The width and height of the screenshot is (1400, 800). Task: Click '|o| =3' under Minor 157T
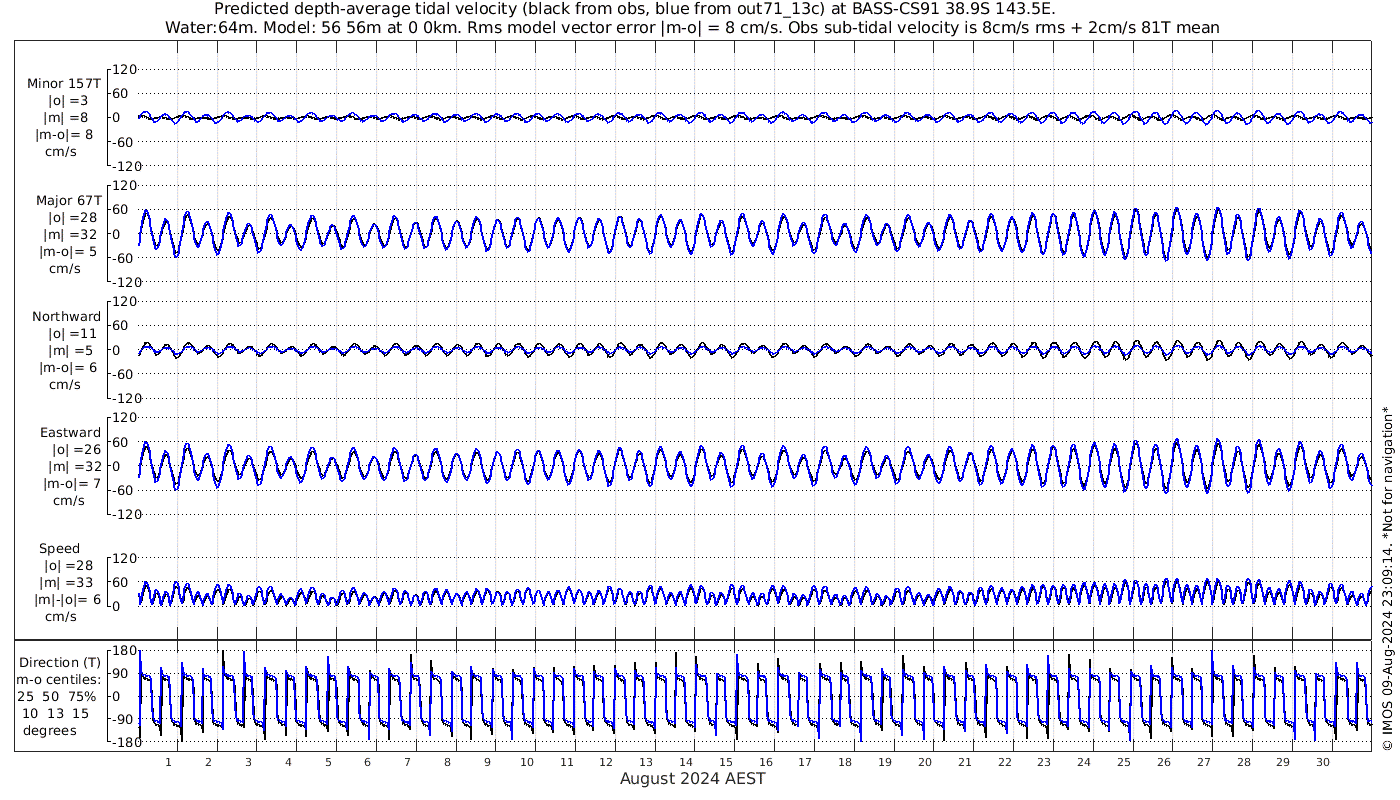pos(68,100)
